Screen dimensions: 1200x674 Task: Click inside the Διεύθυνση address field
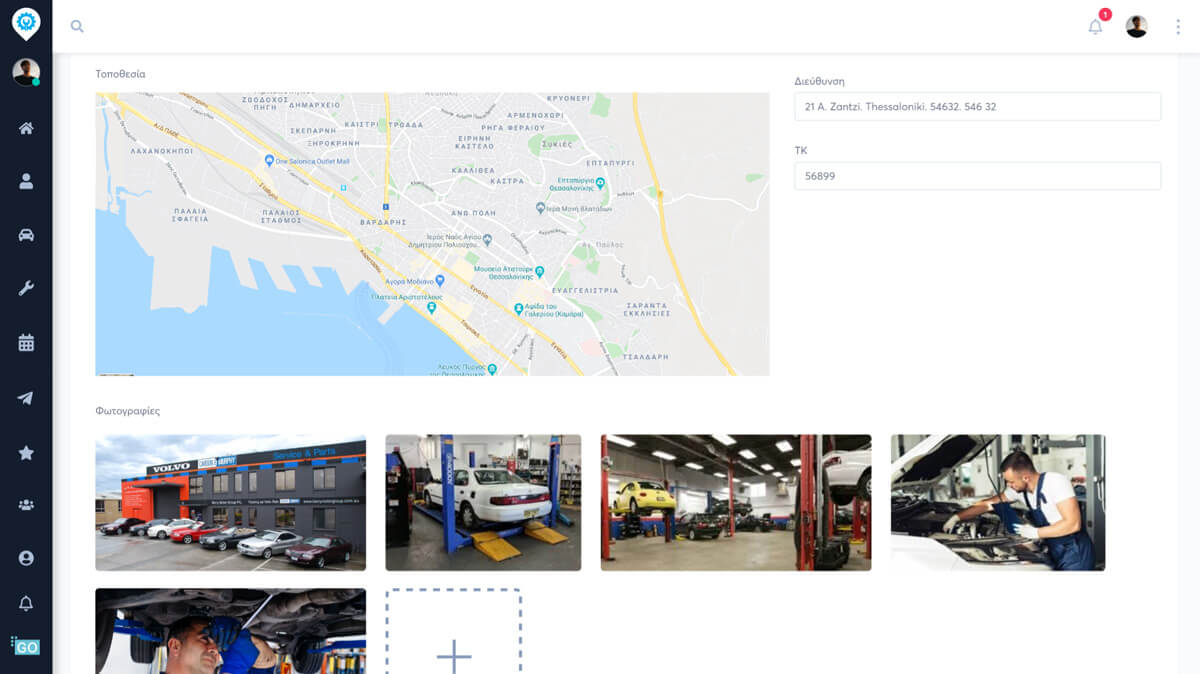click(x=977, y=106)
